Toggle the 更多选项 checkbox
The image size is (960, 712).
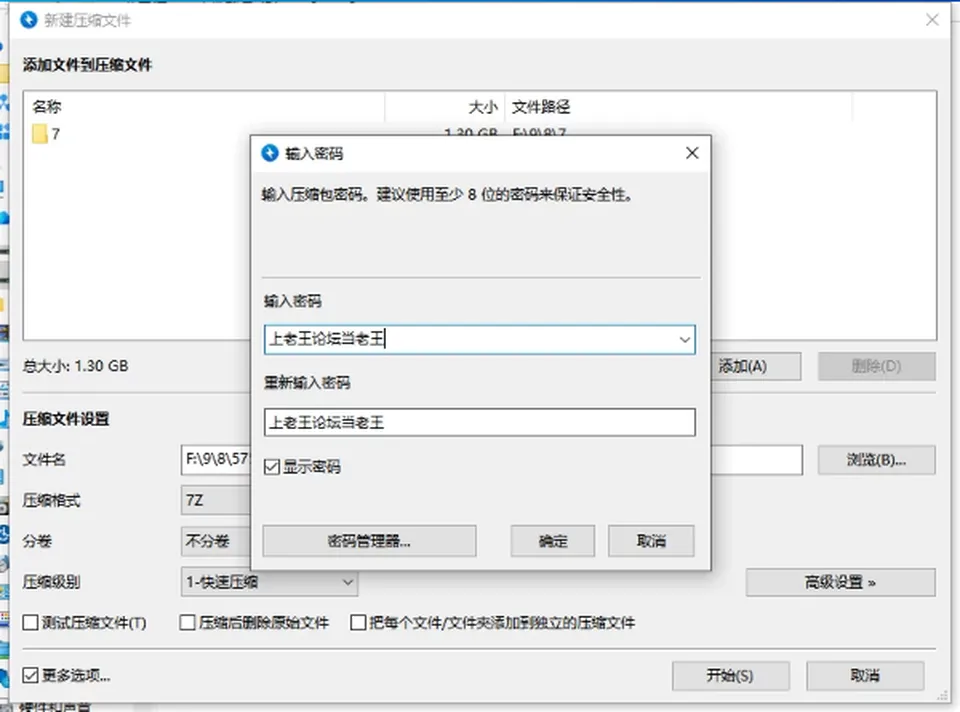[x=30, y=675]
